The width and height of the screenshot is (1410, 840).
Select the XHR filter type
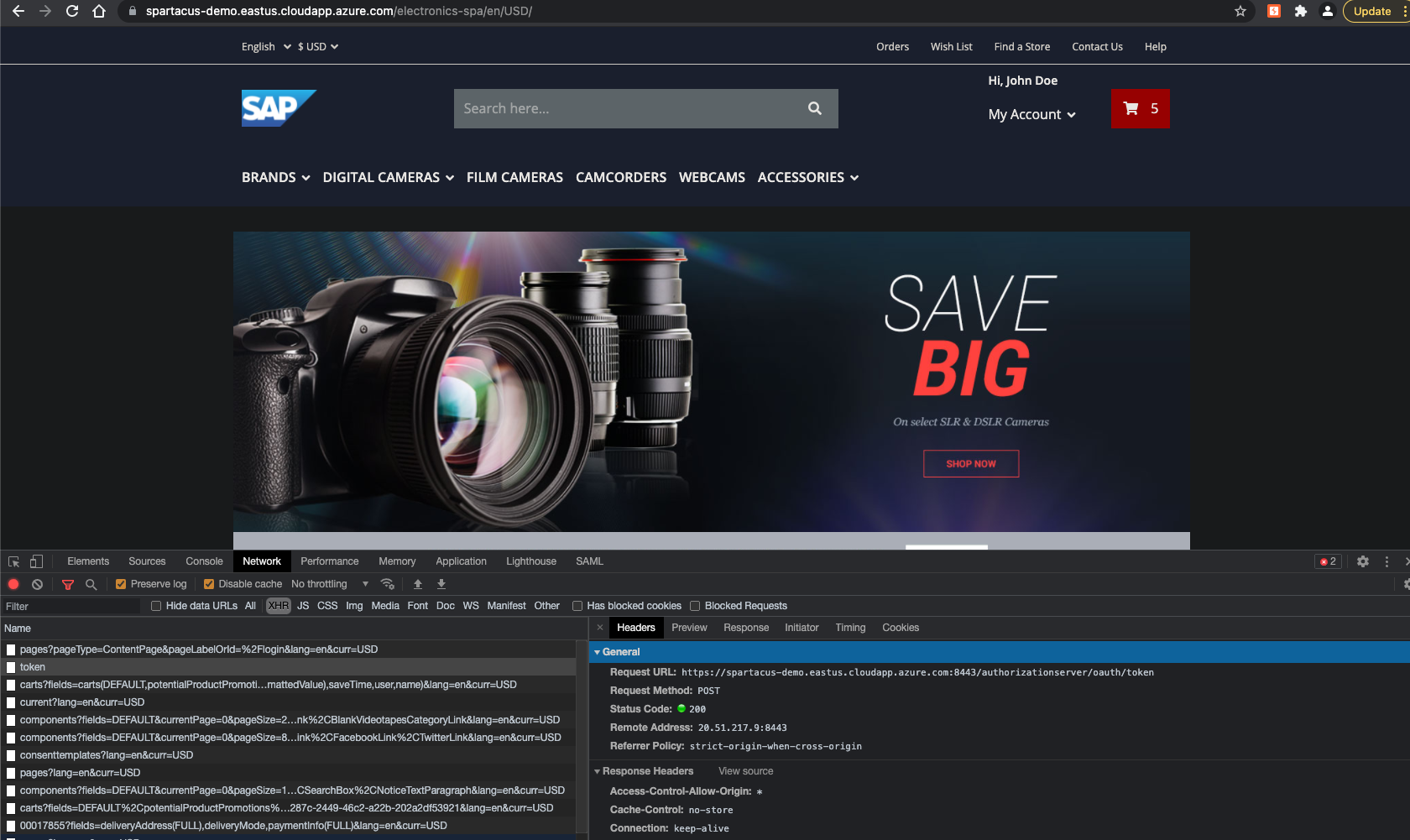point(279,606)
